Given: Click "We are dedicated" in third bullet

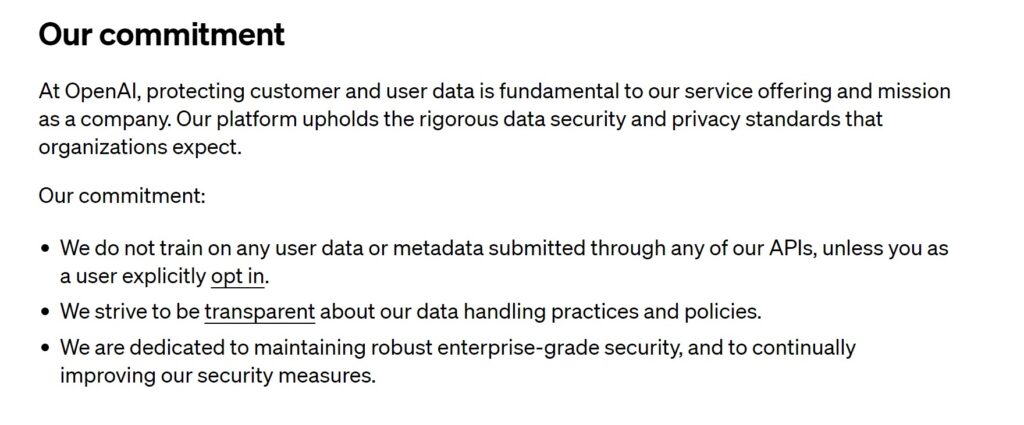Looking at the screenshot, I should pyautogui.click(x=136, y=348).
